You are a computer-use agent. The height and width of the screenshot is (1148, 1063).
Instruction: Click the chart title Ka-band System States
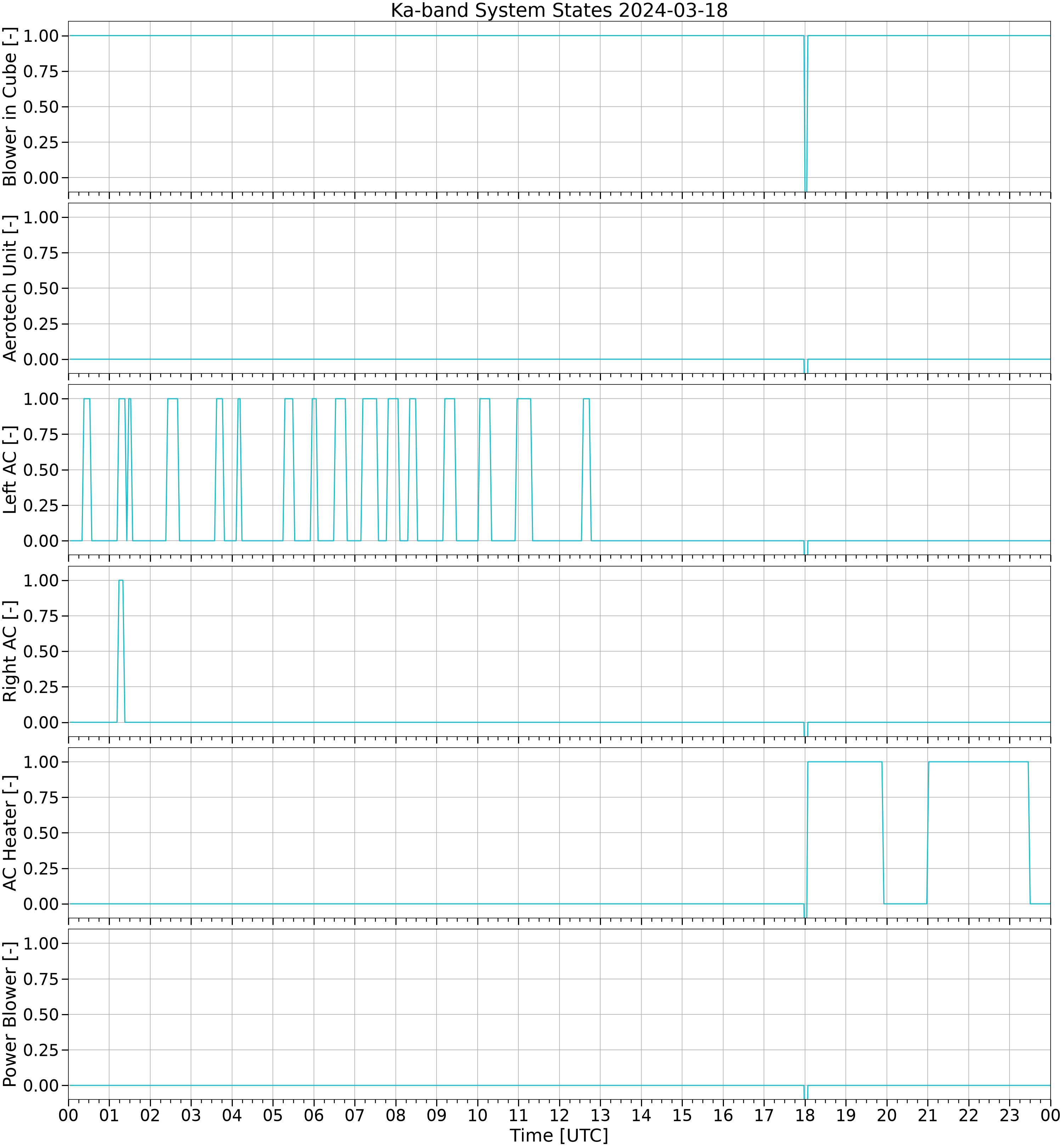click(x=559, y=10)
